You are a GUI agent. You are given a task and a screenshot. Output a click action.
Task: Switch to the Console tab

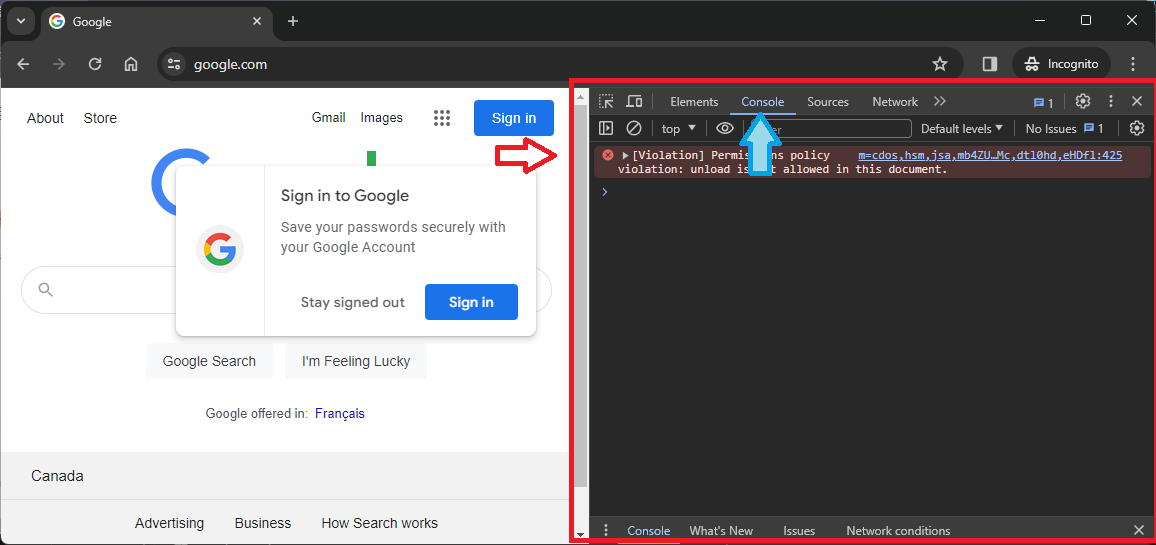pyautogui.click(x=763, y=102)
